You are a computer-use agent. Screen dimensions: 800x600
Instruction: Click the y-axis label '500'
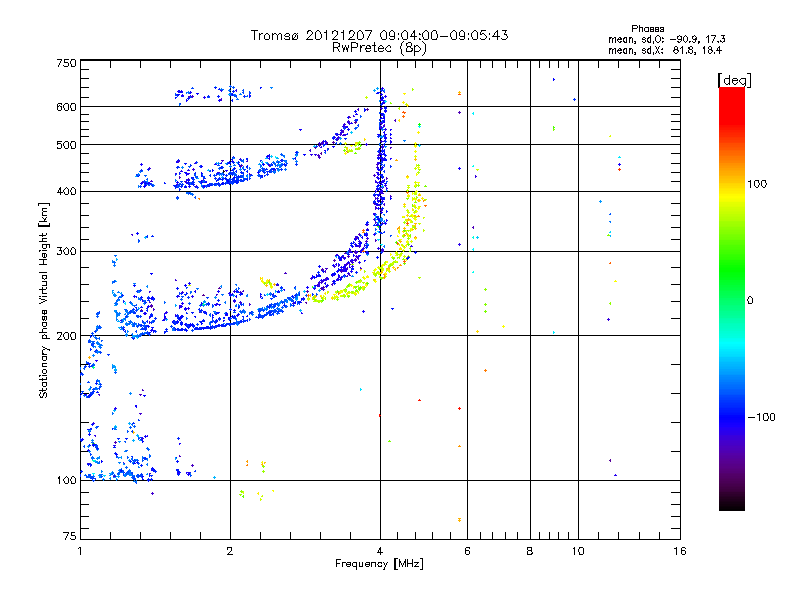click(x=66, y=145)
